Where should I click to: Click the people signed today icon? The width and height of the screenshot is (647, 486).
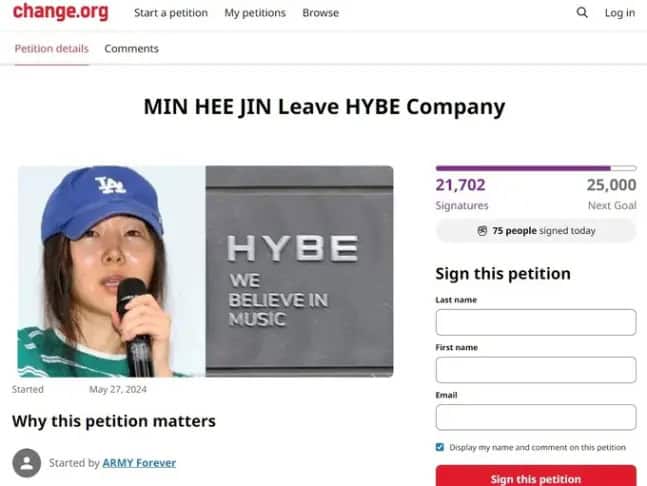(482, 231)
